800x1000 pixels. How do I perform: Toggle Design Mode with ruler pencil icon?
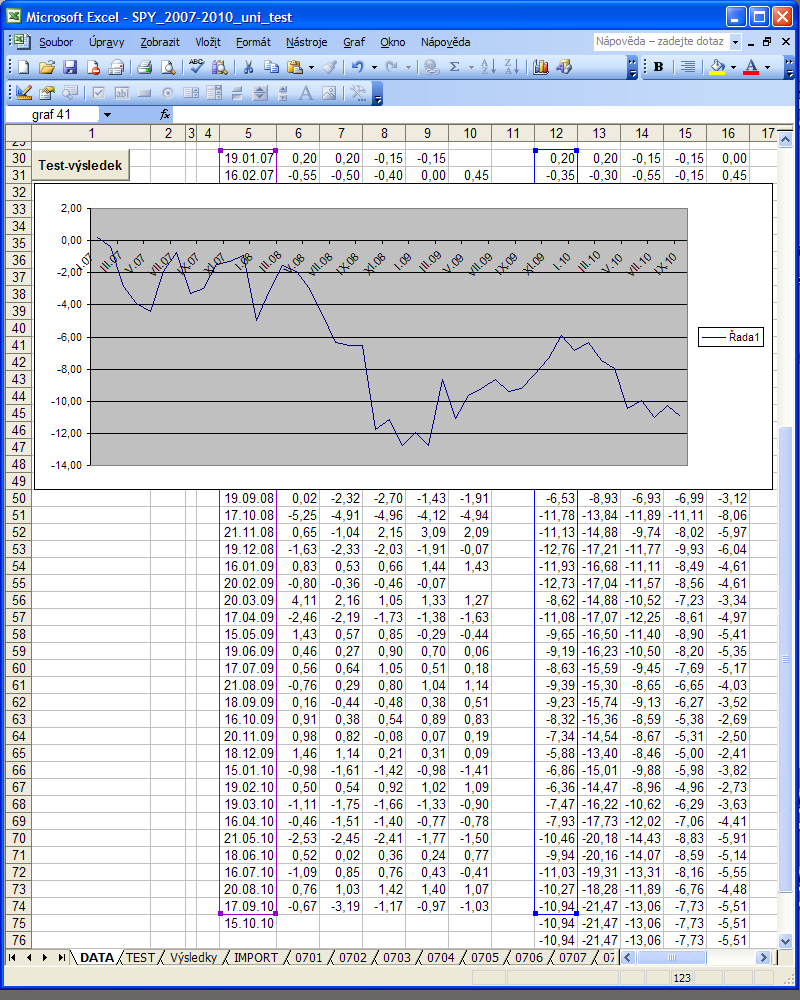[x=24, y=93]
